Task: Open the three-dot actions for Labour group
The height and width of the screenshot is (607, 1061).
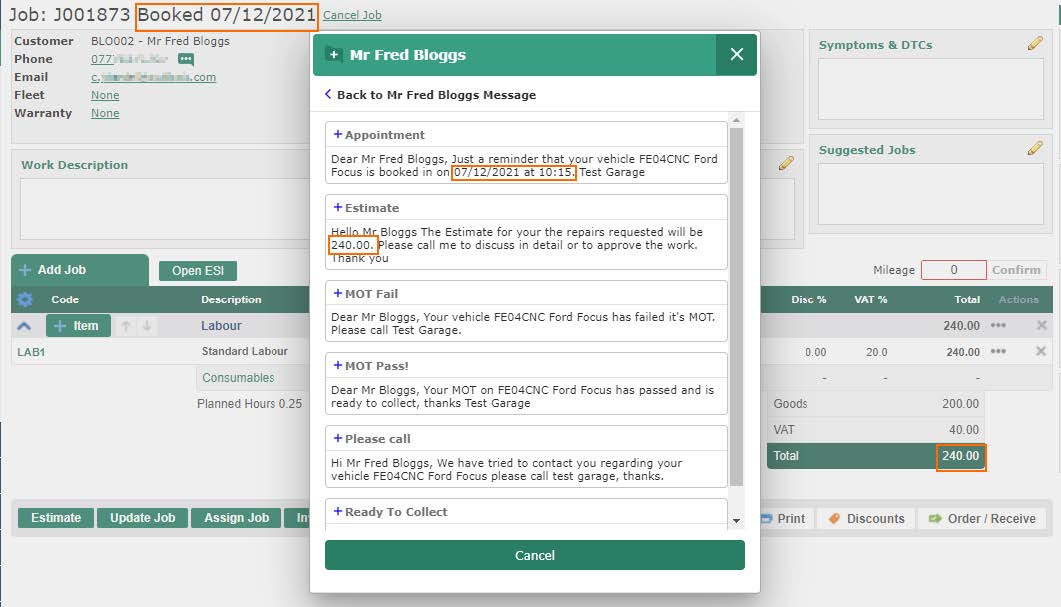Action: tap(998, 326)
